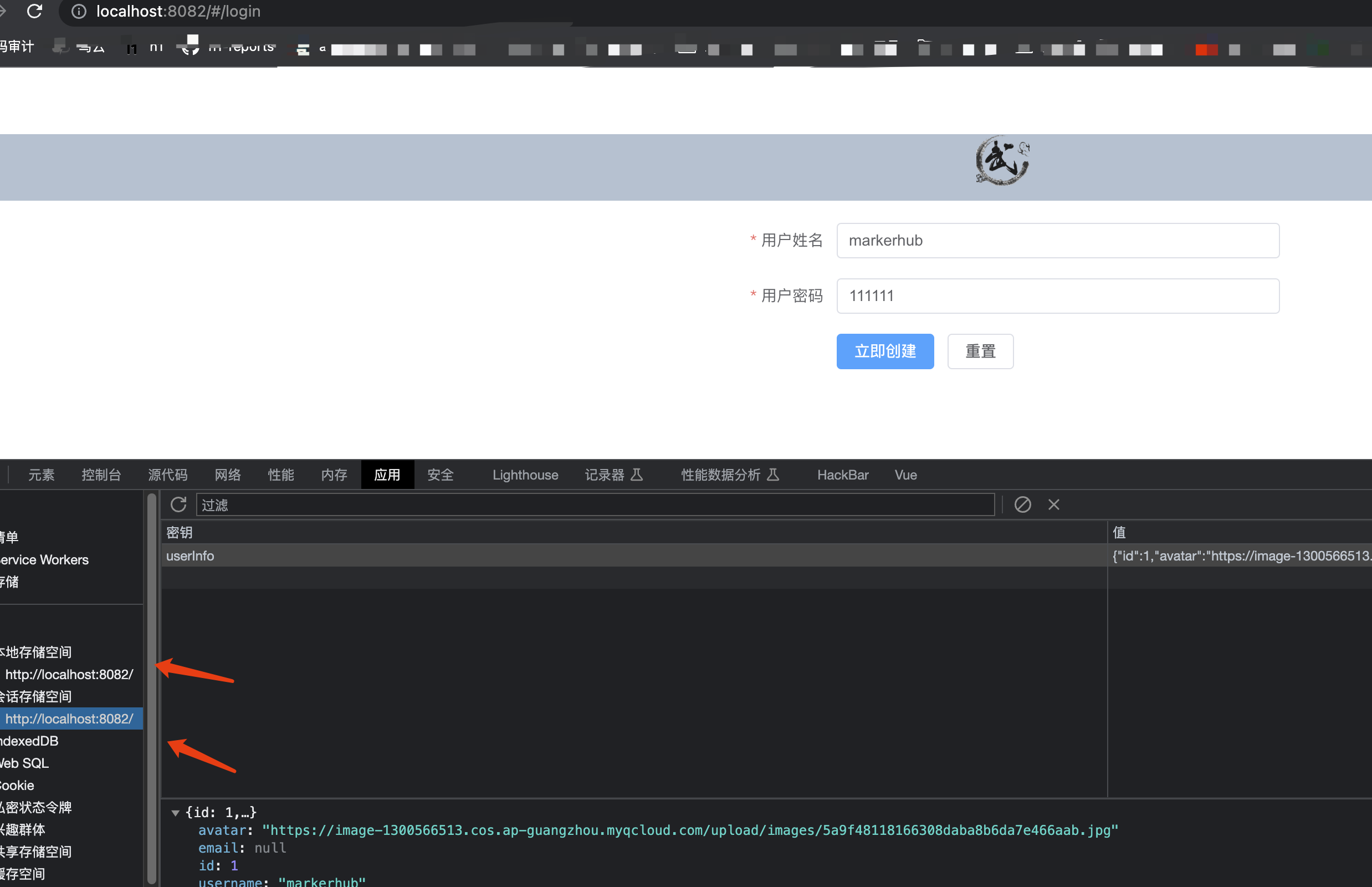The image size is (1372, 887).
Task: Click the 武 calligraphy logo image
Action: (1001, 161)
